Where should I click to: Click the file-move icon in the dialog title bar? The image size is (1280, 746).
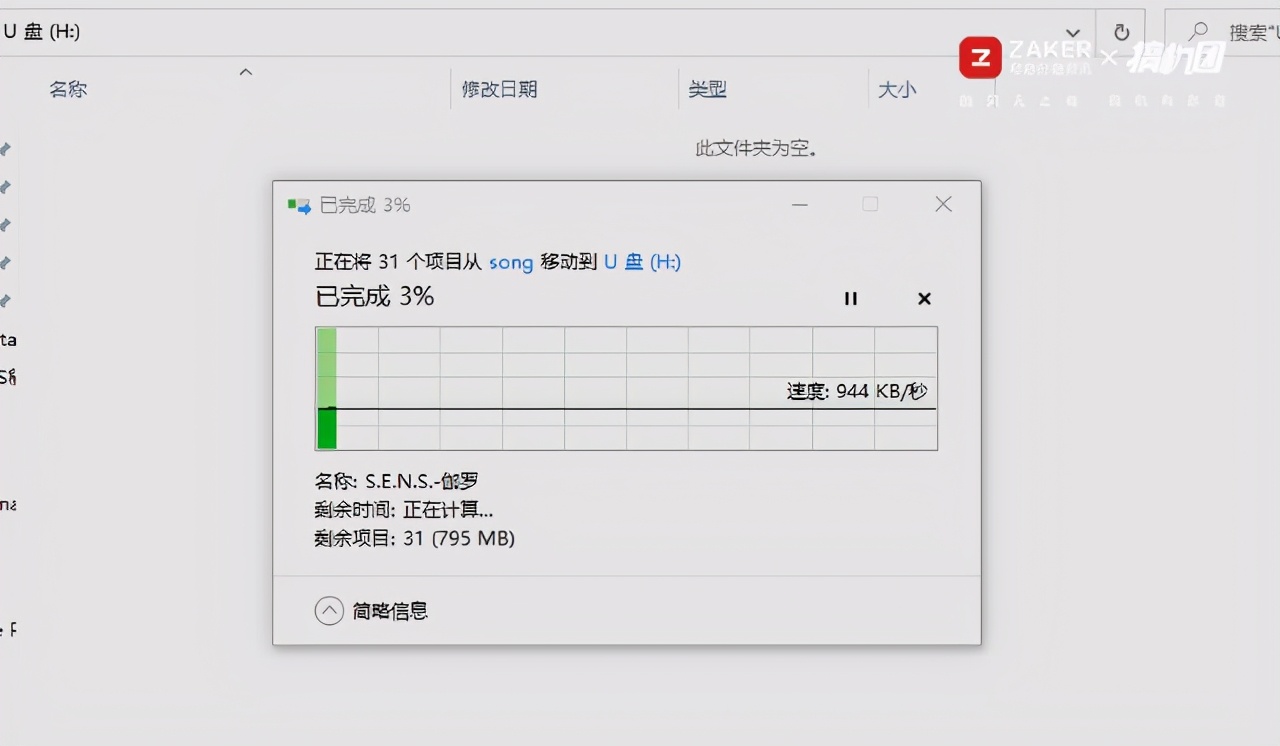click(x=298, y=204)
